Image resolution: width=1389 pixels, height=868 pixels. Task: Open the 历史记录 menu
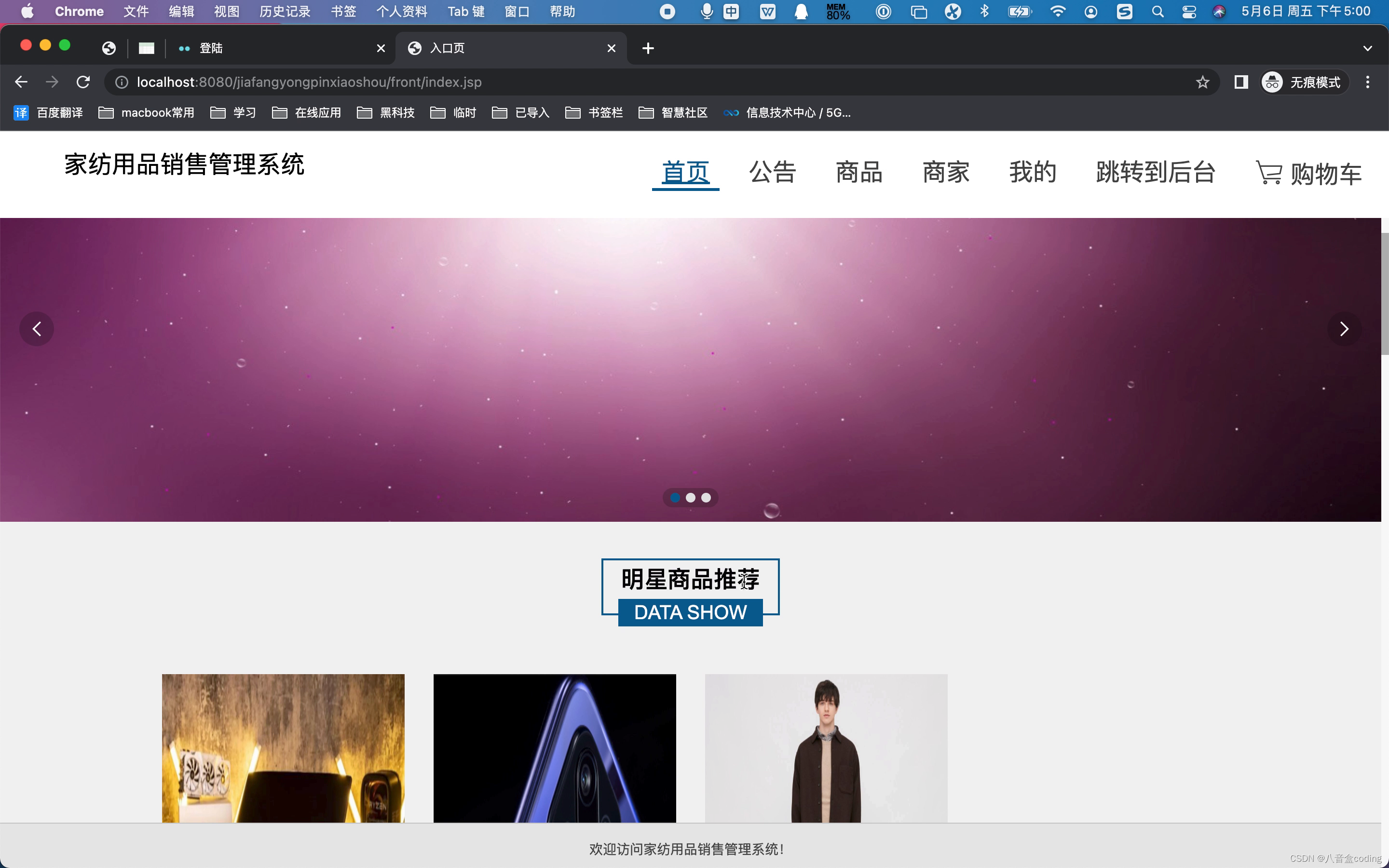tap(285, 12)
